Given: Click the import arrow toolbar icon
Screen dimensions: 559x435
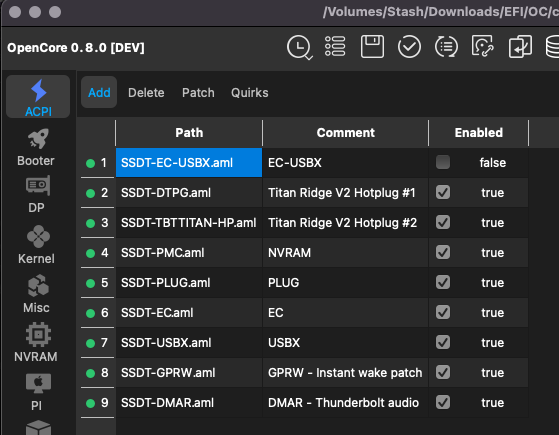Looking at the screenshot, I should click(520, 46).
